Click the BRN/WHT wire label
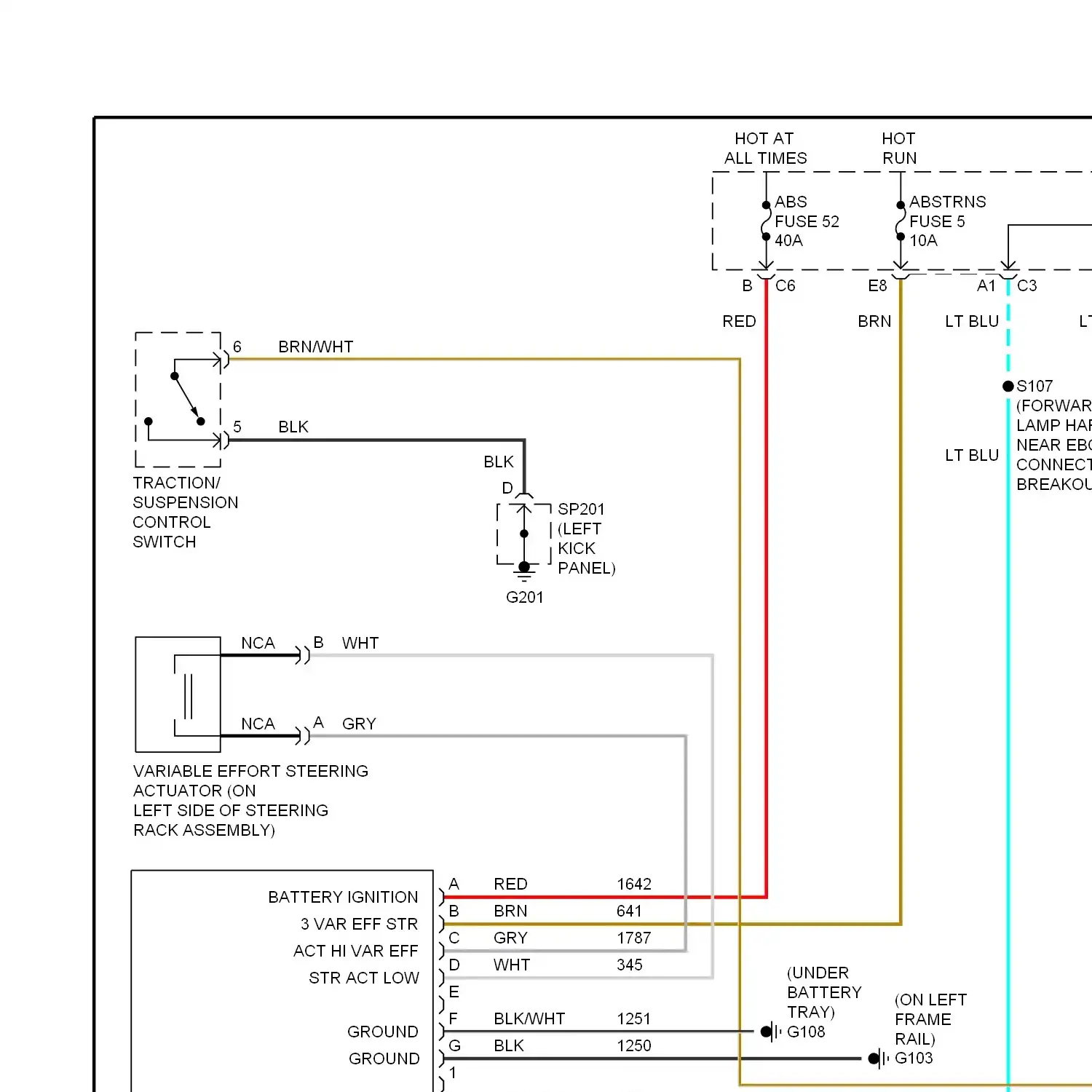The height and width of the screenshot is (1092, 1092). (x=316, y=347)
